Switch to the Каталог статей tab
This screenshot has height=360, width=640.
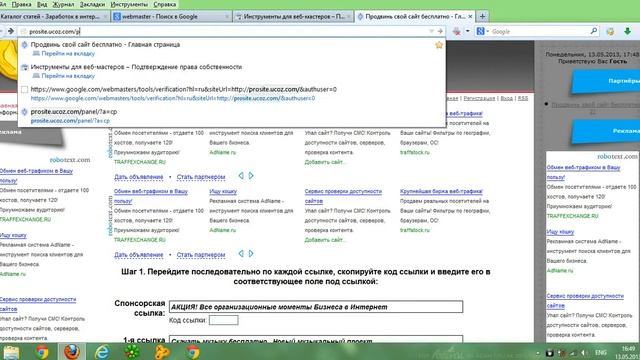click(x=53, y=17)
